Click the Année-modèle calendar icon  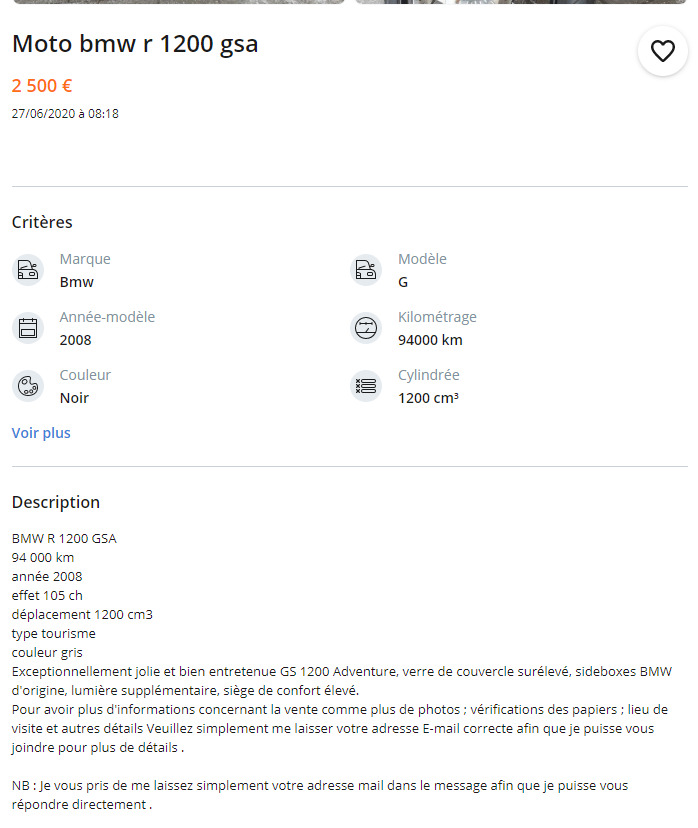click(x=28, y=328)
